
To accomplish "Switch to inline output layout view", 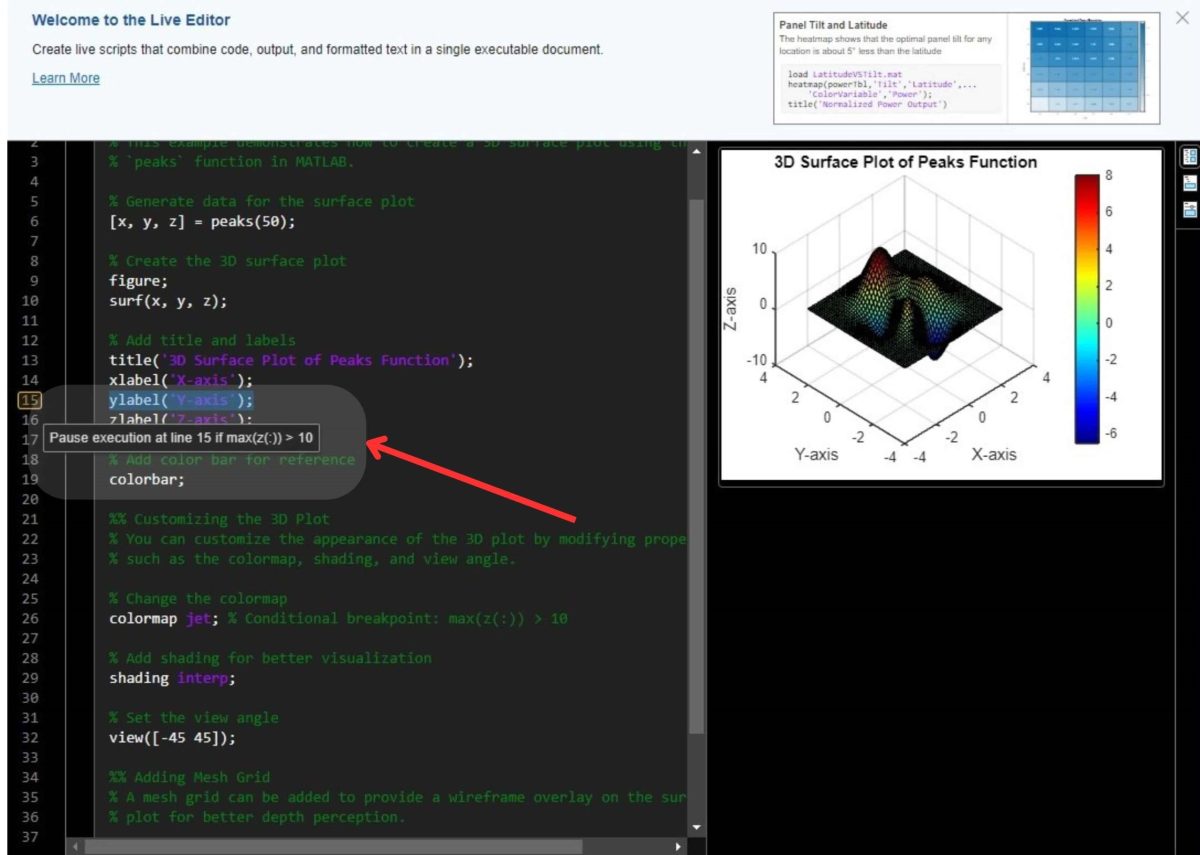I will [x=1189, y=183].
